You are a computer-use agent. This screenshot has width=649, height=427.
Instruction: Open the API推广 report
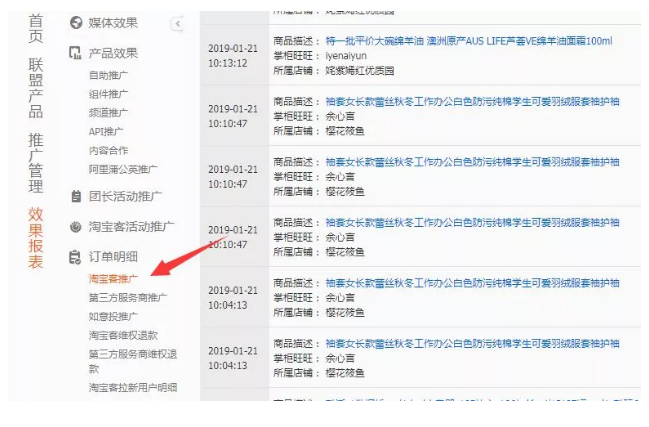coord(106,131)
